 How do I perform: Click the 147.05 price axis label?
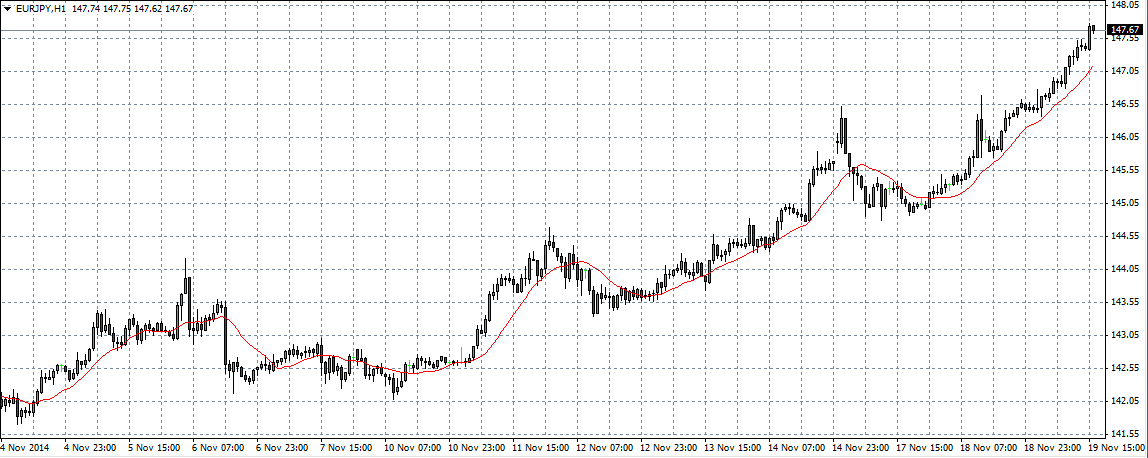click(1124, 71)
